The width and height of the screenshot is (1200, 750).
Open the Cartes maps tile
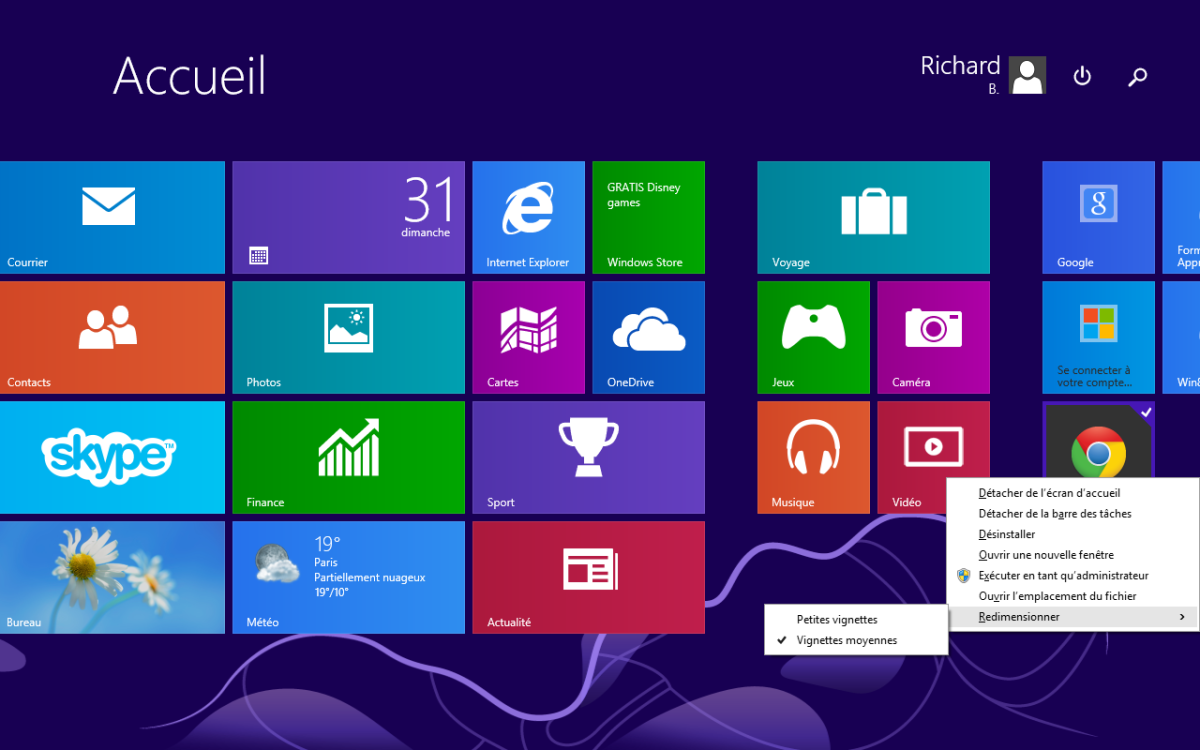click(528, 337)
